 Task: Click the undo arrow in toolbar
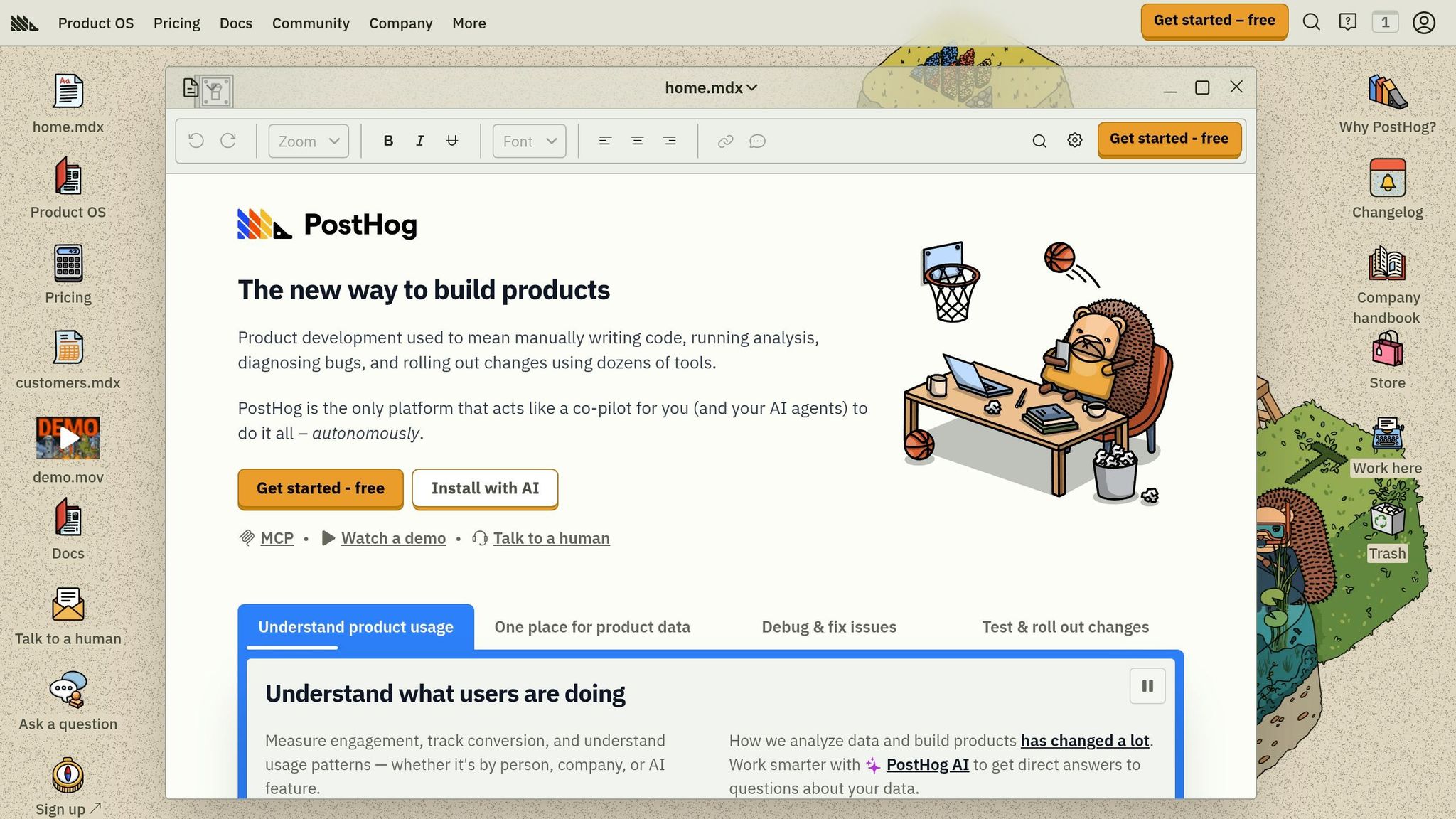pyautogui.click(x=196, y=141)
